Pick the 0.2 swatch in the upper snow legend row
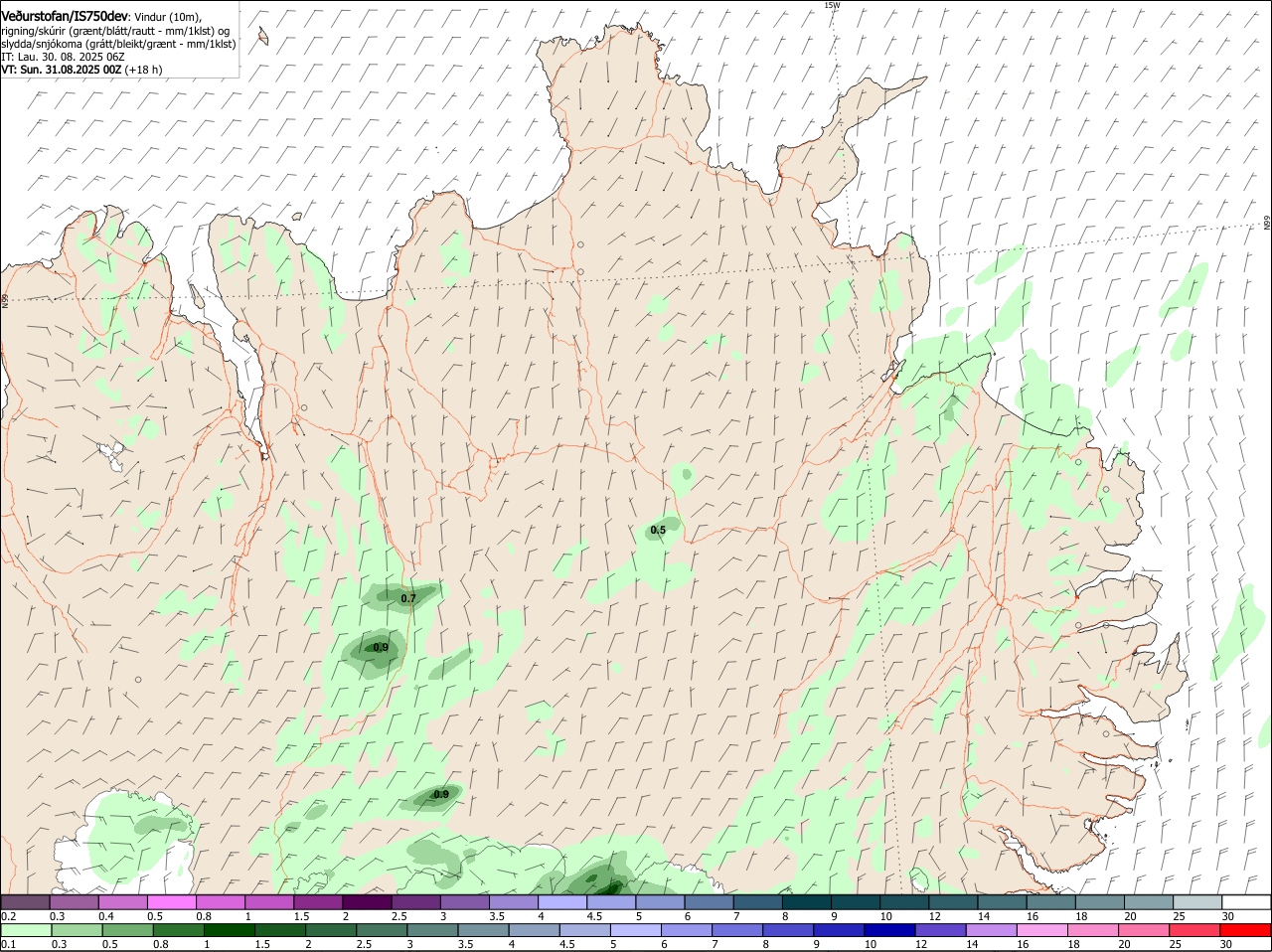This screenshot has height=952, width=1272. (x=25, y=901)
